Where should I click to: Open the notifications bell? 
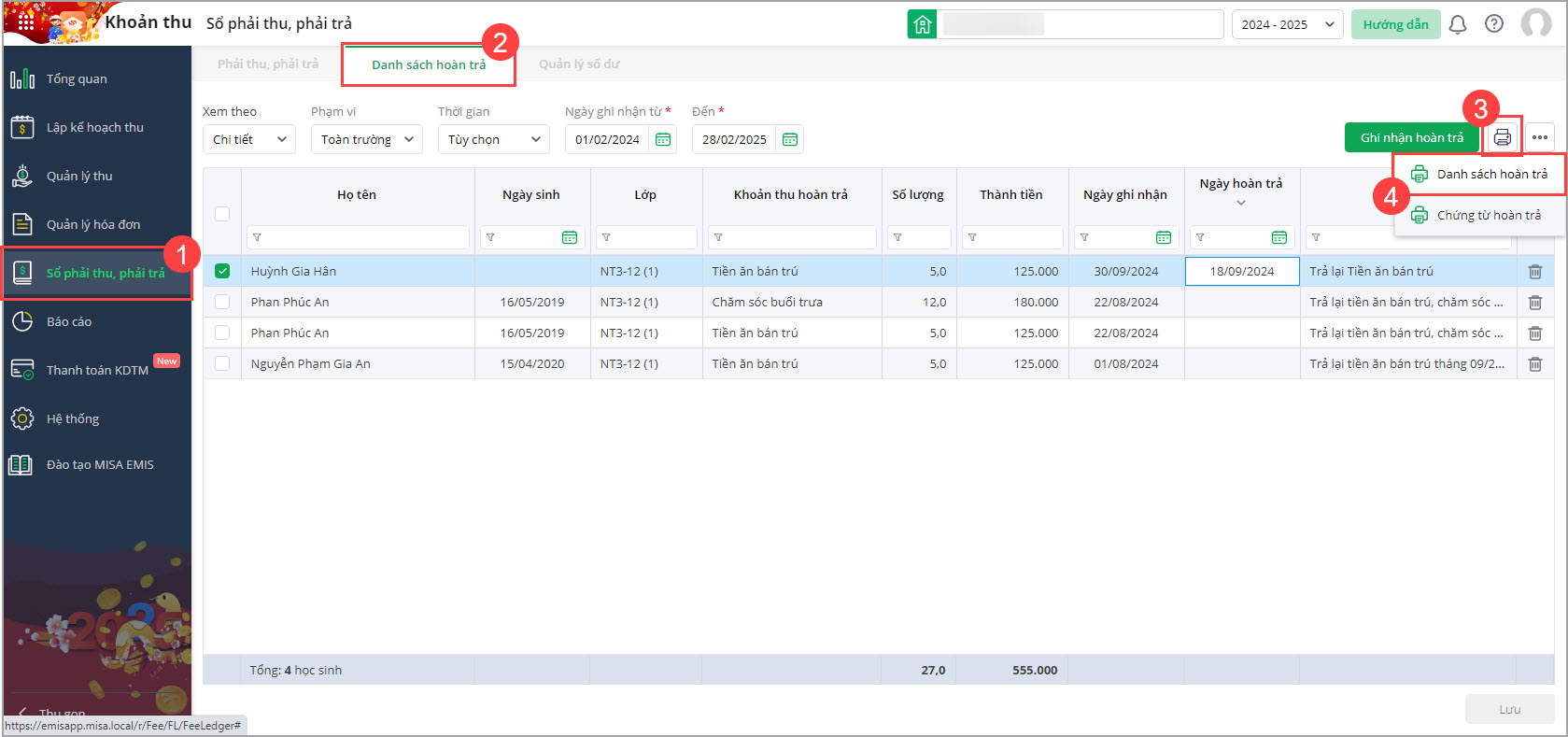point(1457,24)
